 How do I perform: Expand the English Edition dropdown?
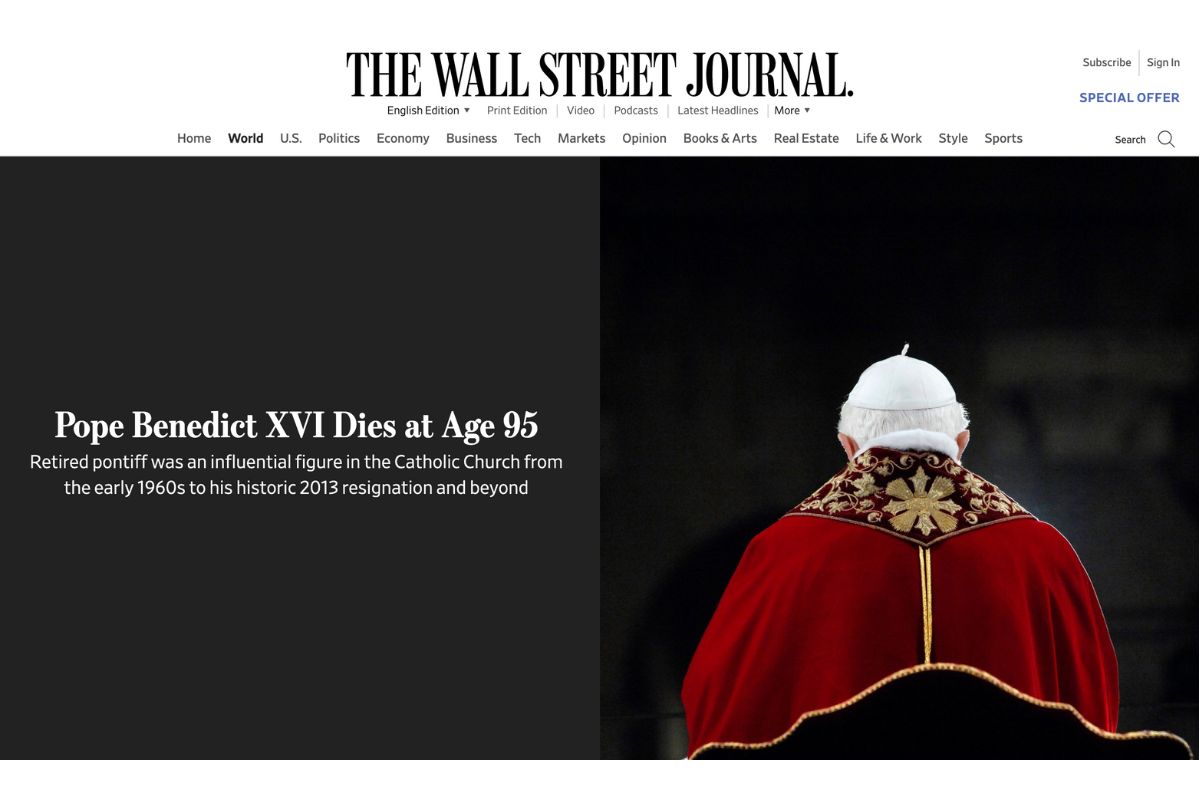click(429, 110)
